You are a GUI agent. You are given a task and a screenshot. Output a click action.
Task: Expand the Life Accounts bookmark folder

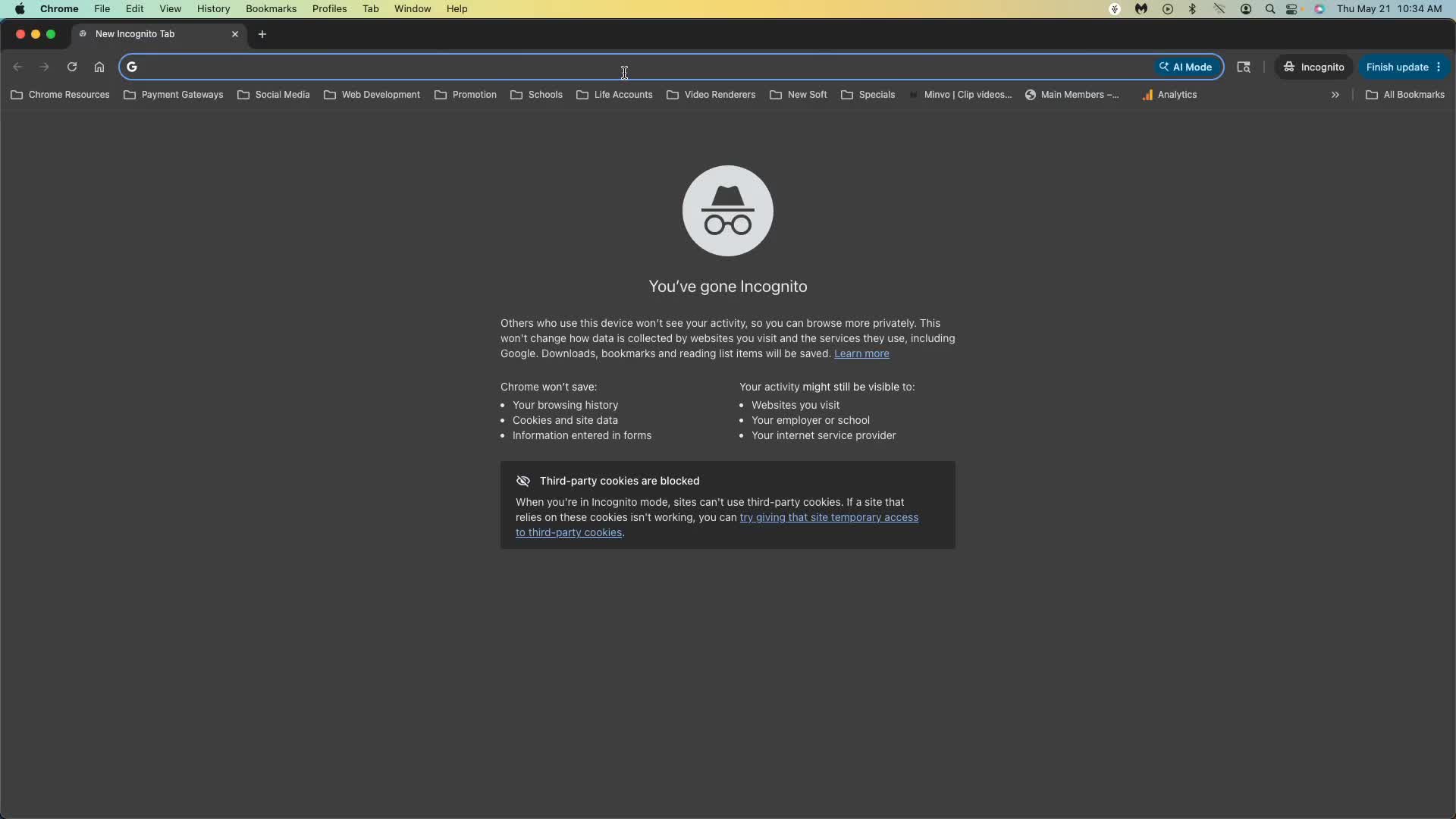614,95
